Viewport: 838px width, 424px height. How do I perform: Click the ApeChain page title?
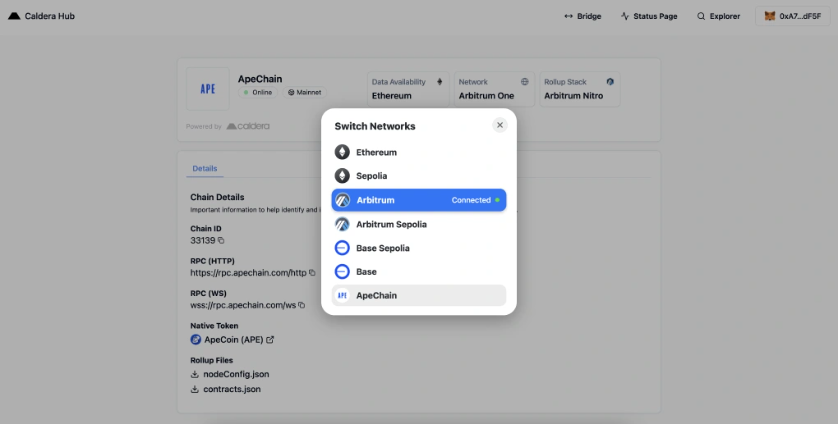point(260,79)
